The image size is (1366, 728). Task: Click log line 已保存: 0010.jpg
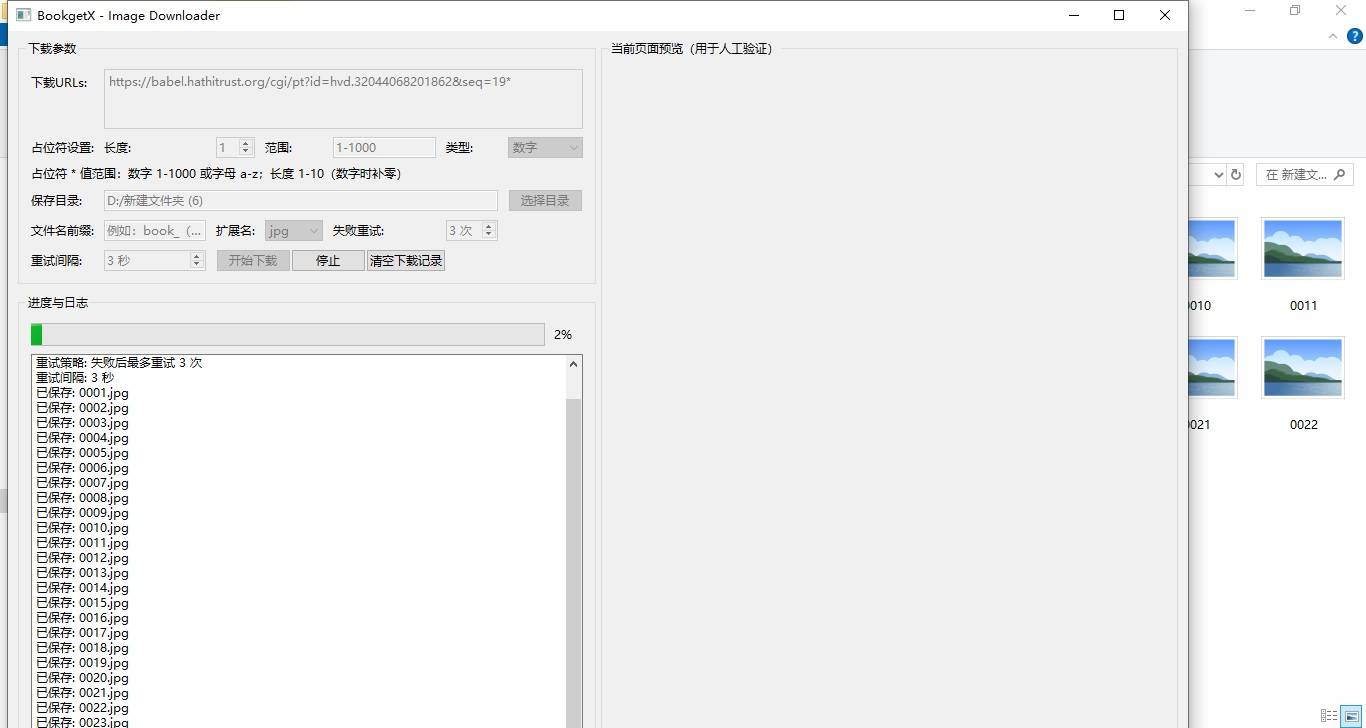(82, 528)
